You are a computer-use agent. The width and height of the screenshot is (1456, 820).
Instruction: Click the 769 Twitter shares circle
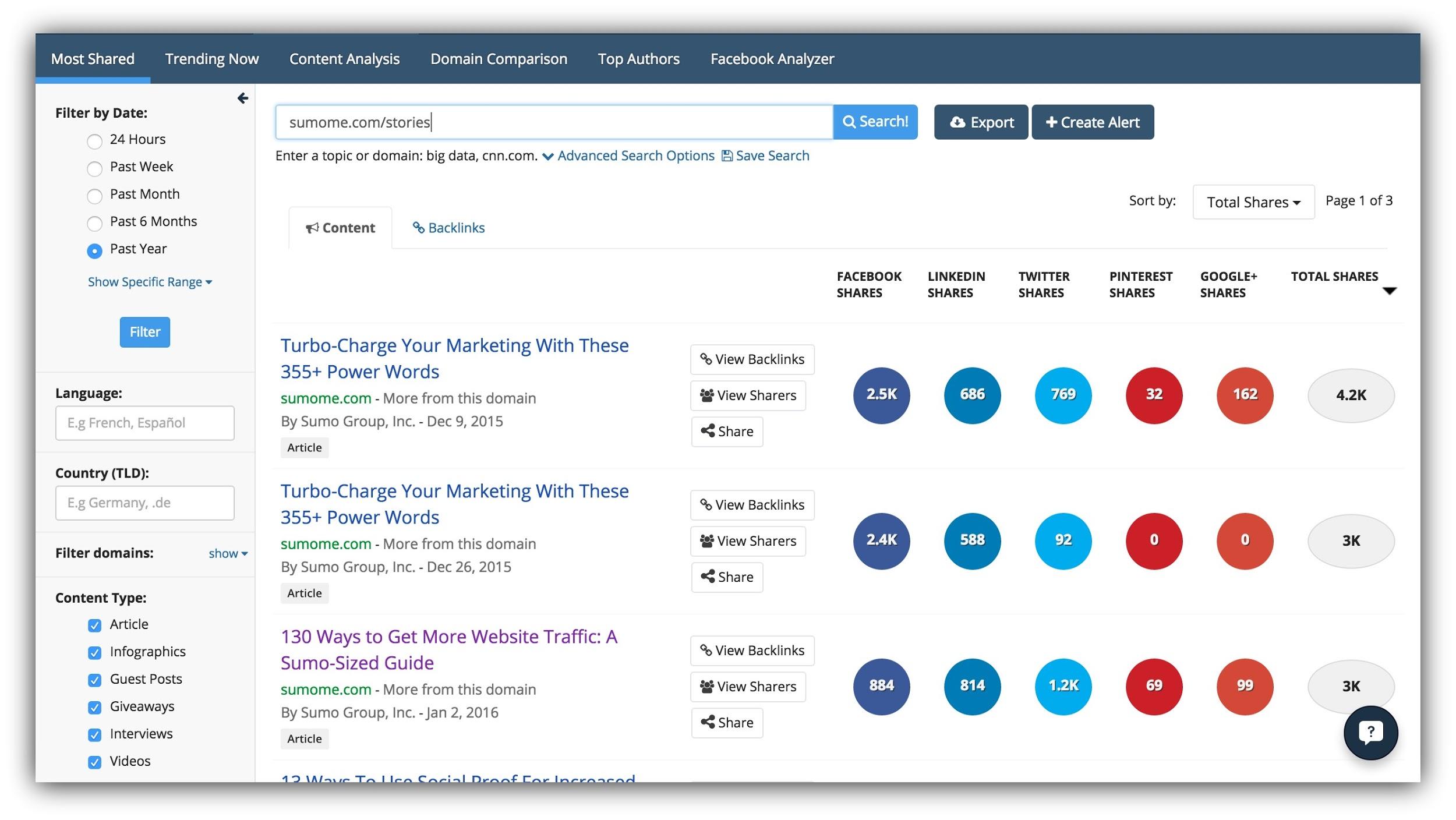(x=1063, y=395)
